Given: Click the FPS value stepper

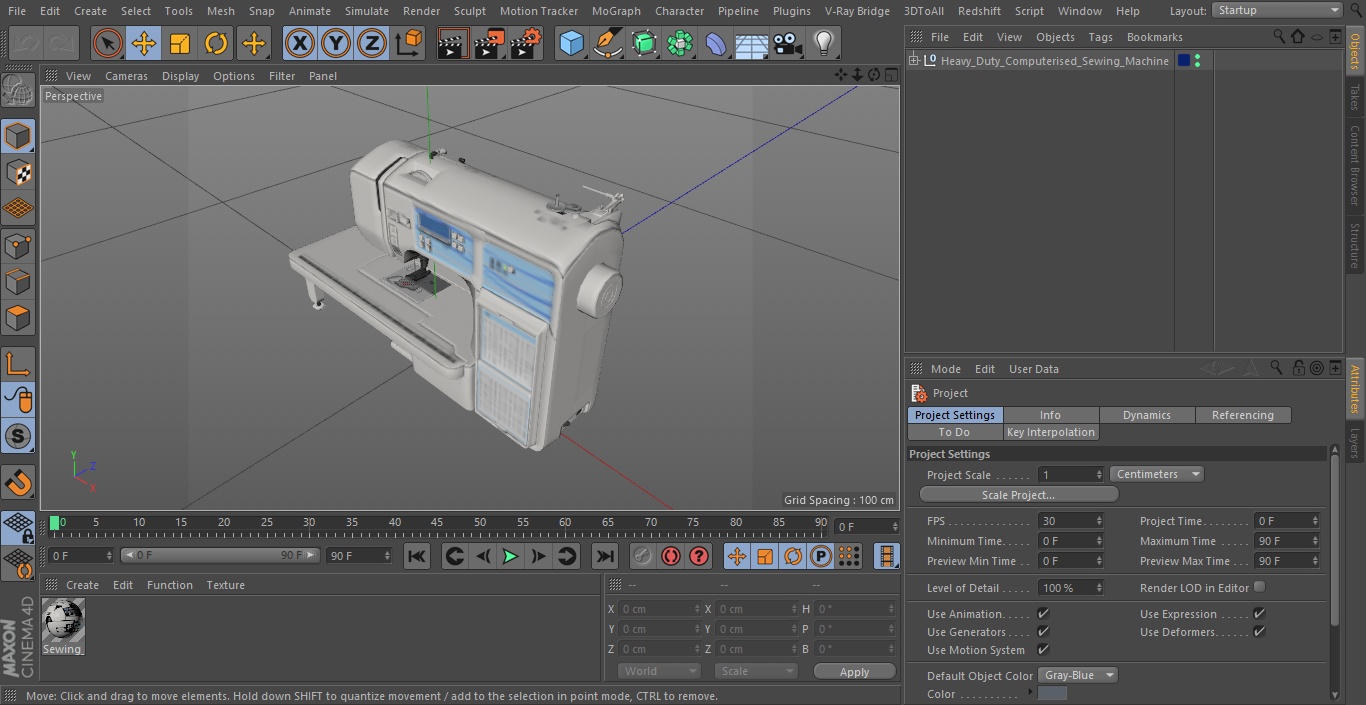Looking at the screenshot, I should [1099, 521].
